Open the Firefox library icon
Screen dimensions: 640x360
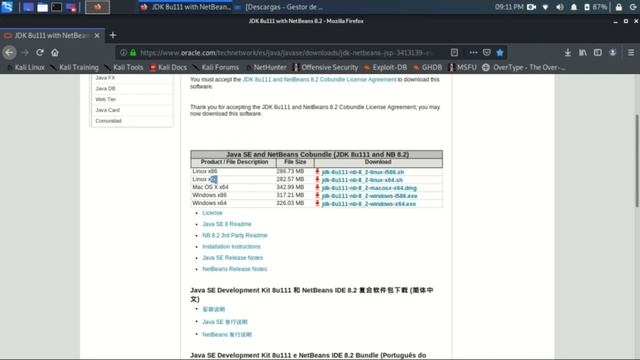tap(582, 53)
